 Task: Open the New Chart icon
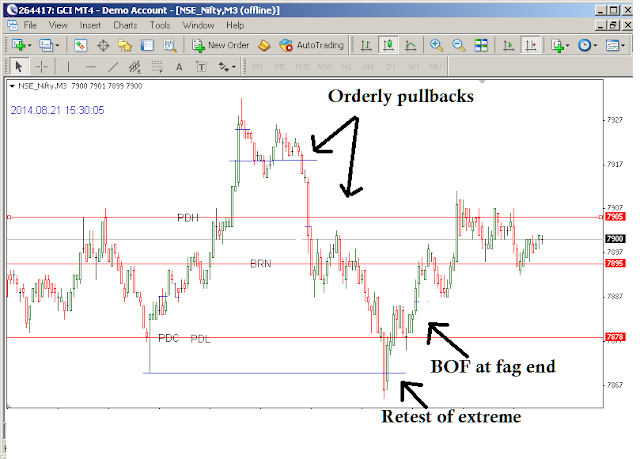coord(18,45)
